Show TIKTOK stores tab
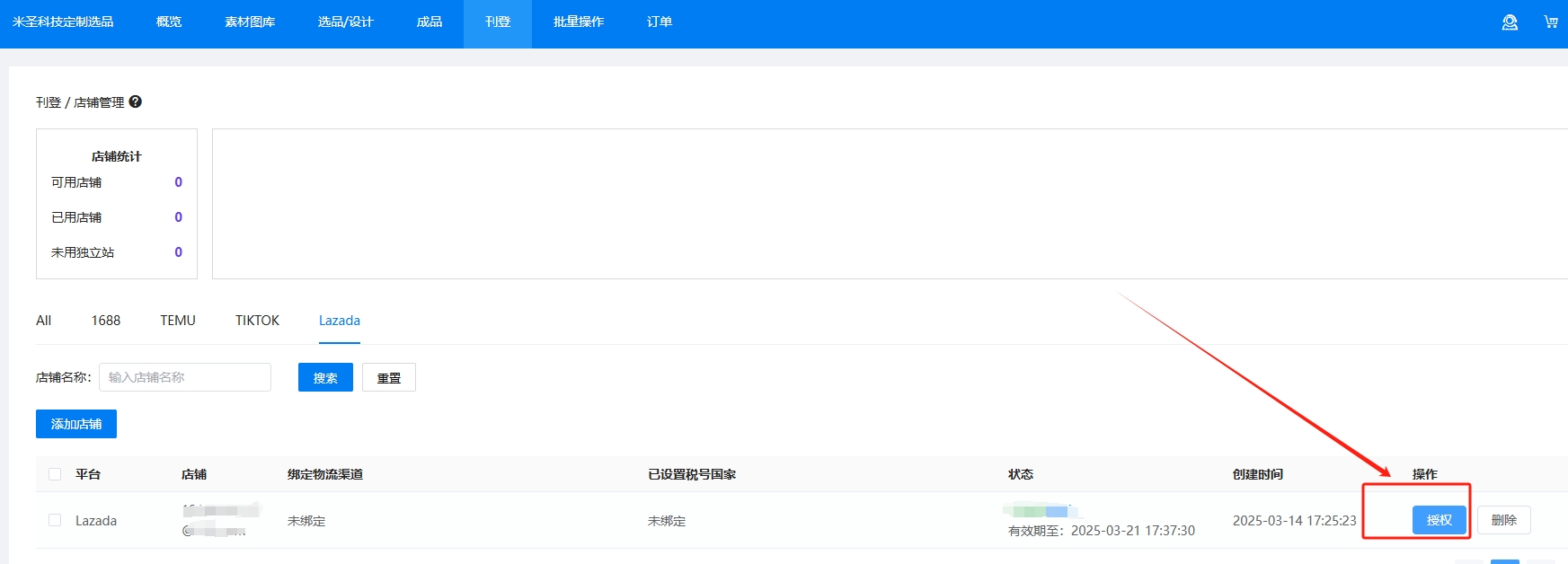The width and height of the screenshot is (1568, 564). tap(257, 321)
